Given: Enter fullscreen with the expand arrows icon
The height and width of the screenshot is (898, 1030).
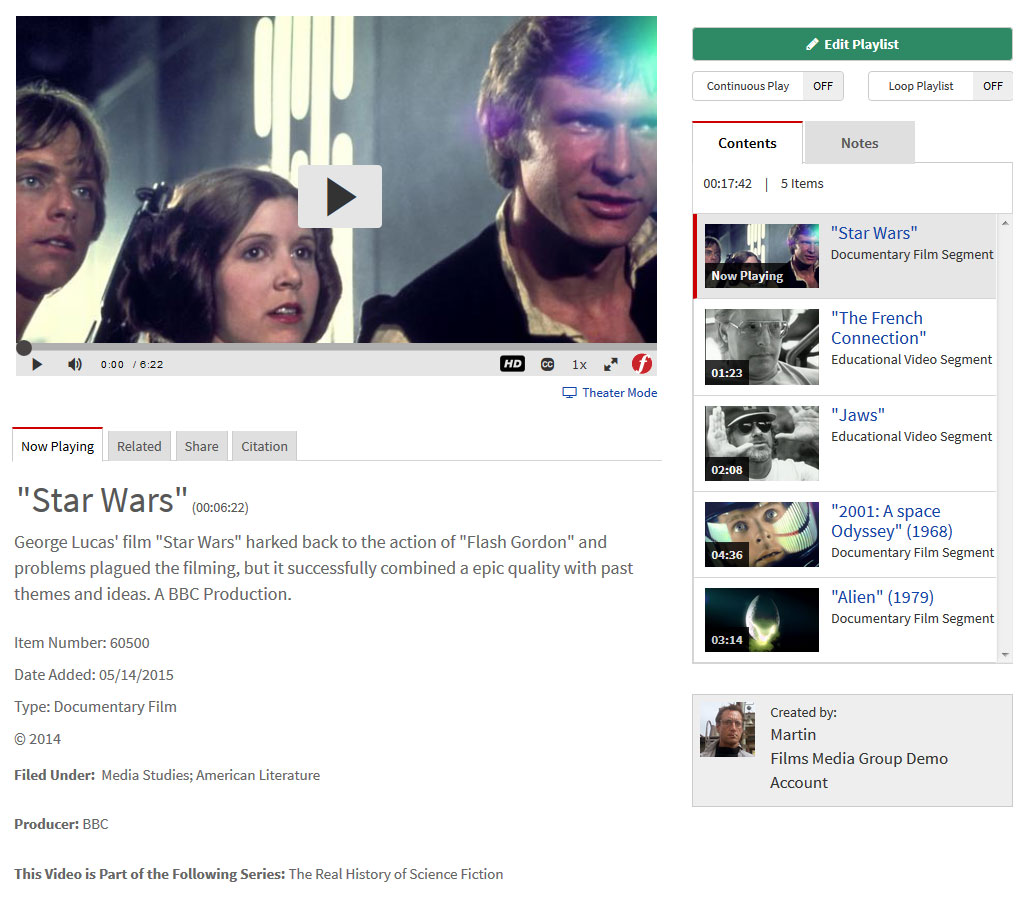Looking at the screenshot, I should [x=611, y=364].
